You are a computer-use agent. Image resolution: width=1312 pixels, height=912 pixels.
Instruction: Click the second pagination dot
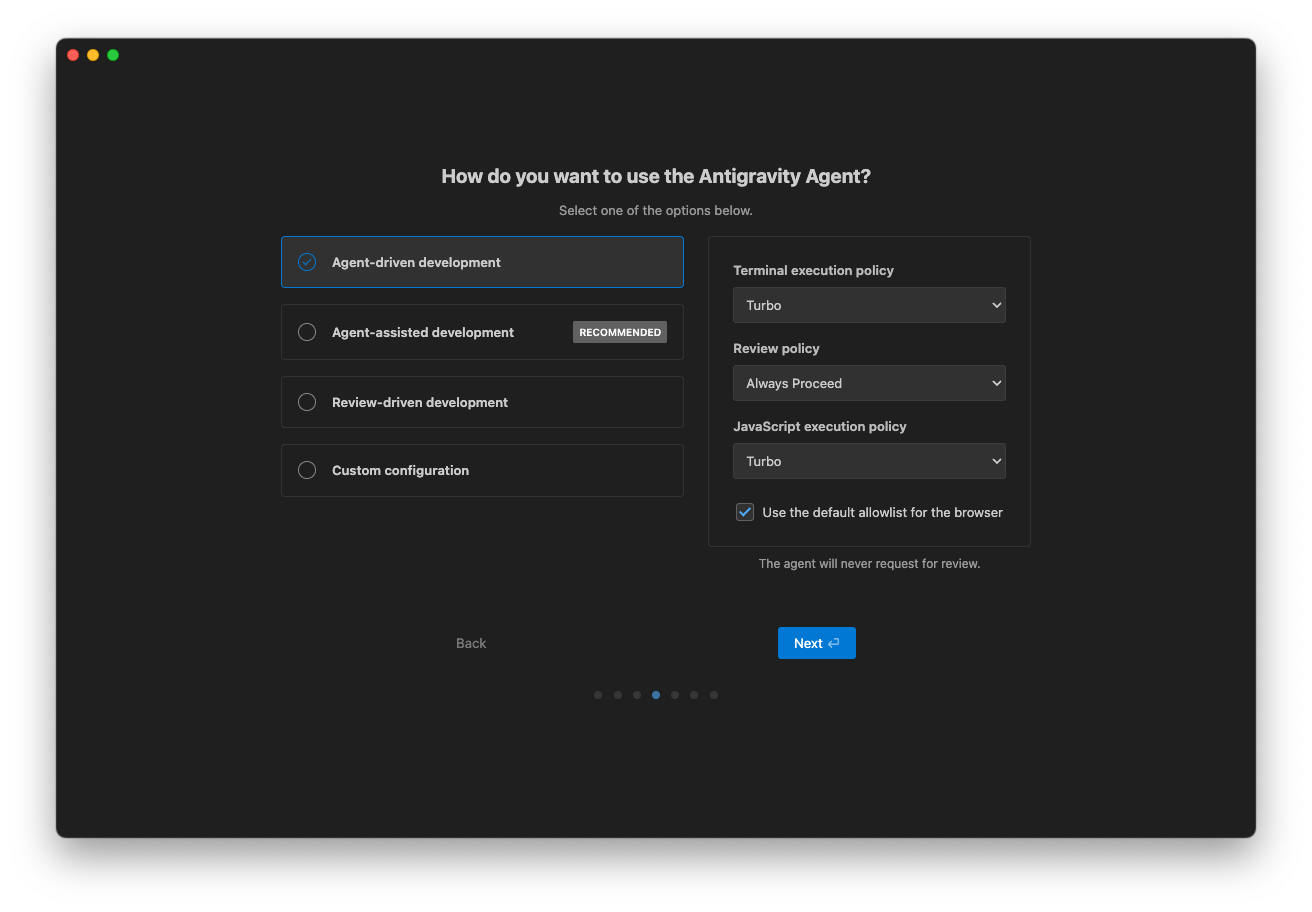point(618,695)
